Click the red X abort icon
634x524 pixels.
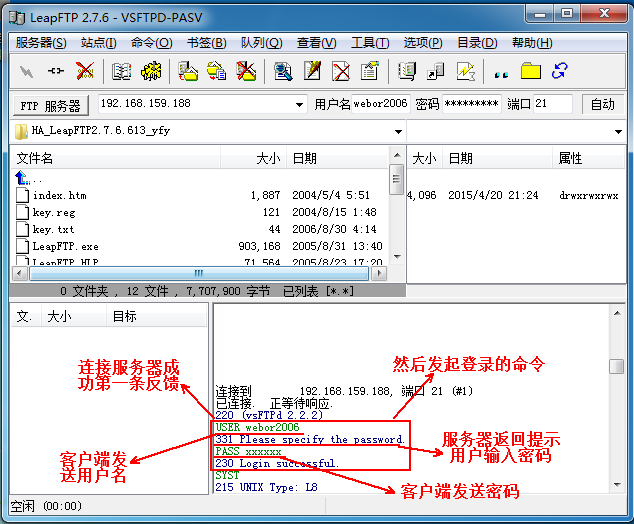[85, 71]
